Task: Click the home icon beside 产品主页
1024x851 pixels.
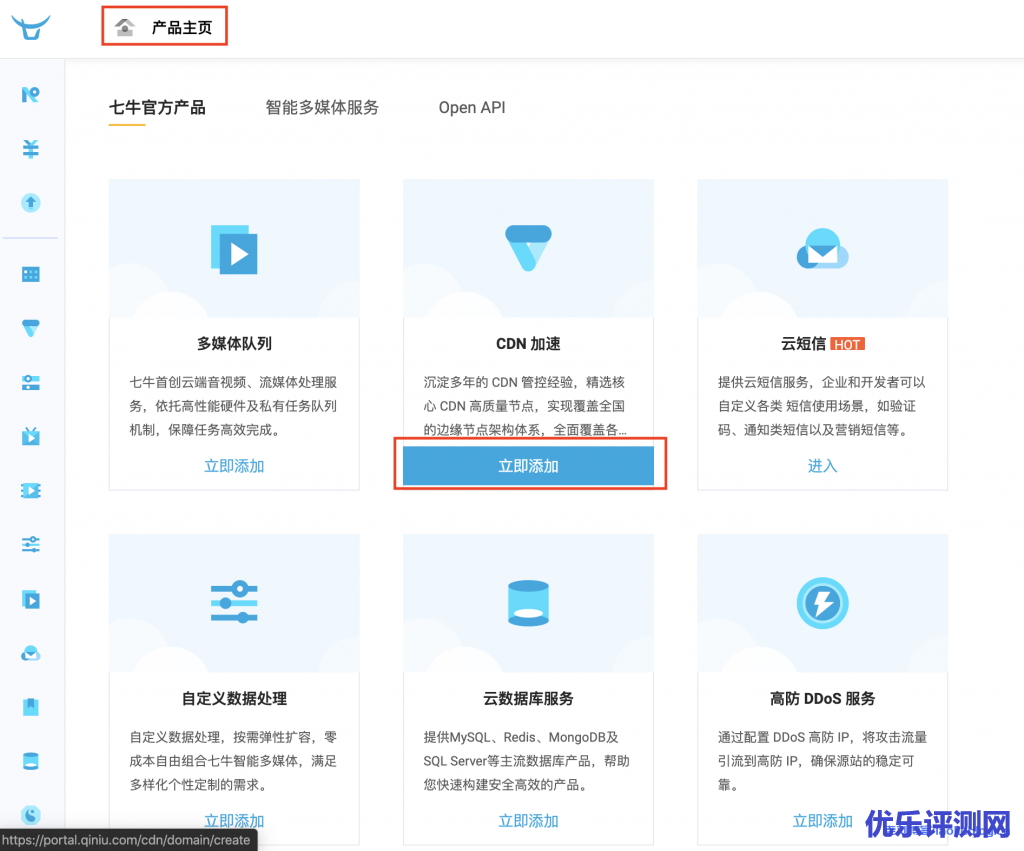Action: pyautogui.click(x=125, y=27)
